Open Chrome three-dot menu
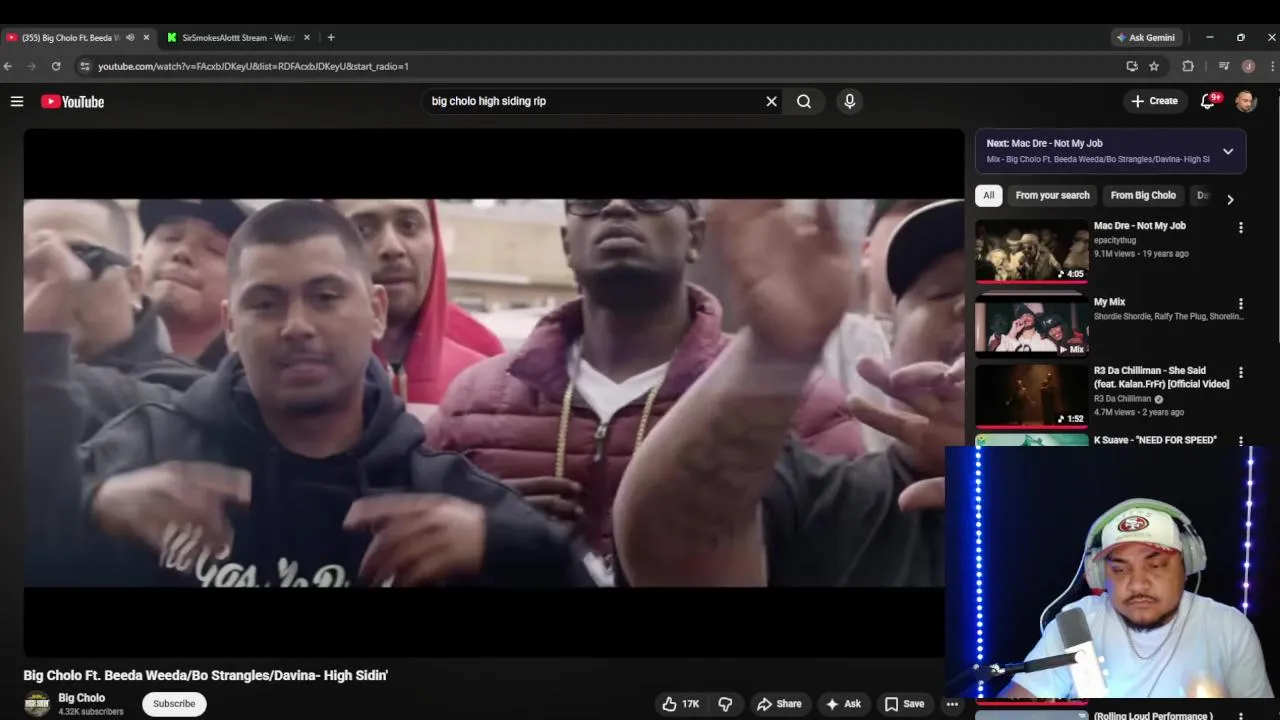1280x720 pixels. tap(1272, 66)
